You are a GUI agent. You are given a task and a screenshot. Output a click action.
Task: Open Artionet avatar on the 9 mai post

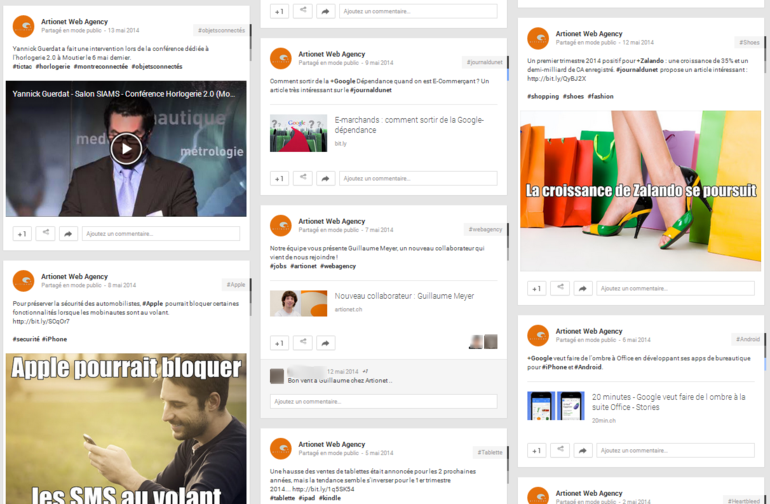(281, 58)
